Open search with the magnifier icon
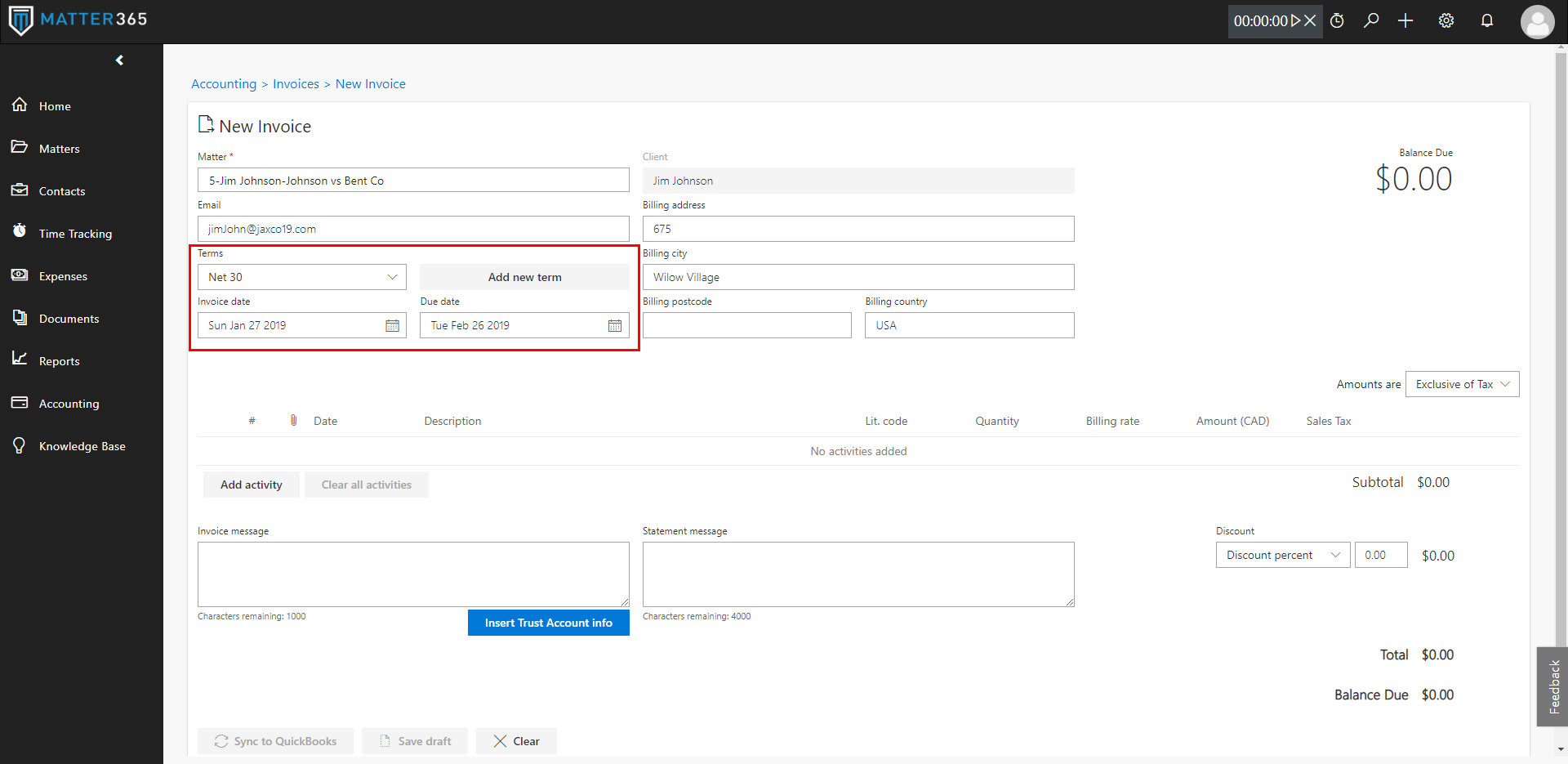 pos(1371,21)
